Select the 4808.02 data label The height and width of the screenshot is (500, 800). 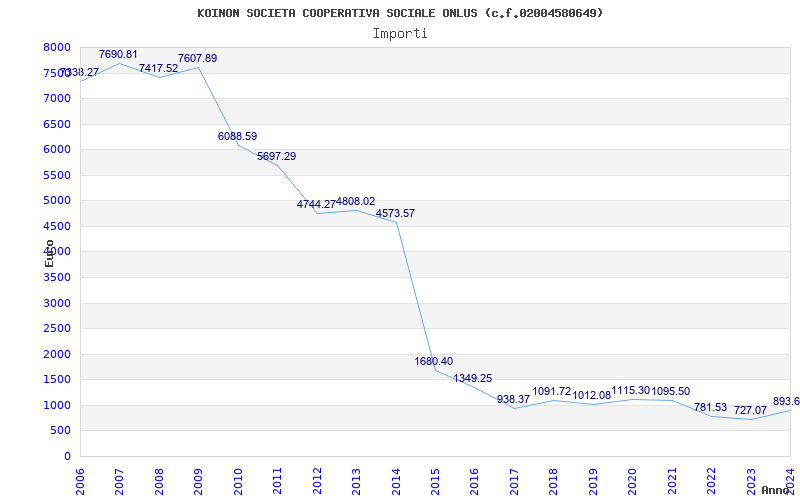click(356, 202)
